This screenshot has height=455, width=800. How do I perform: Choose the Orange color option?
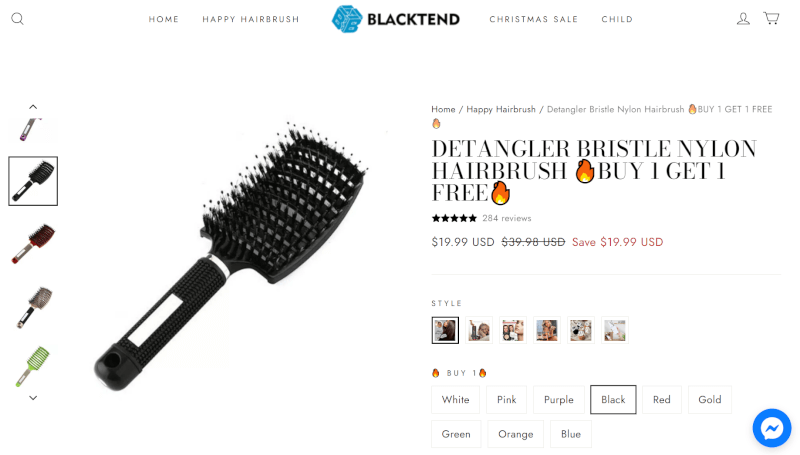coord(516,434)
